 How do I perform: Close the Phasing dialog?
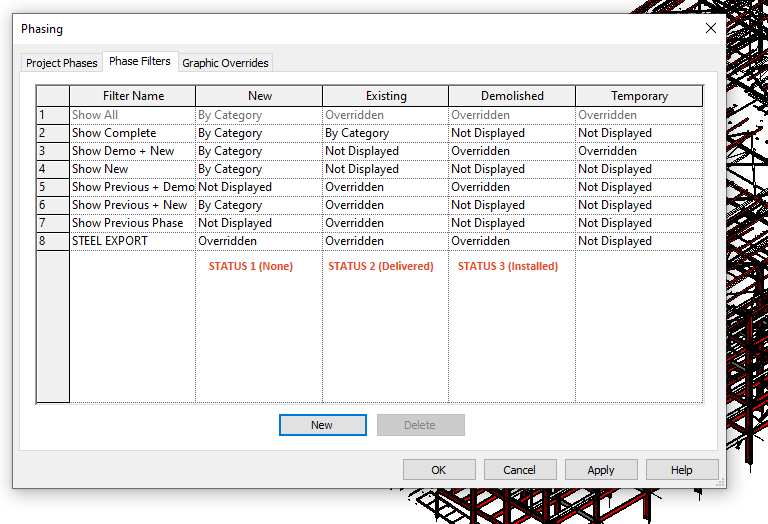tap(711, 28)
